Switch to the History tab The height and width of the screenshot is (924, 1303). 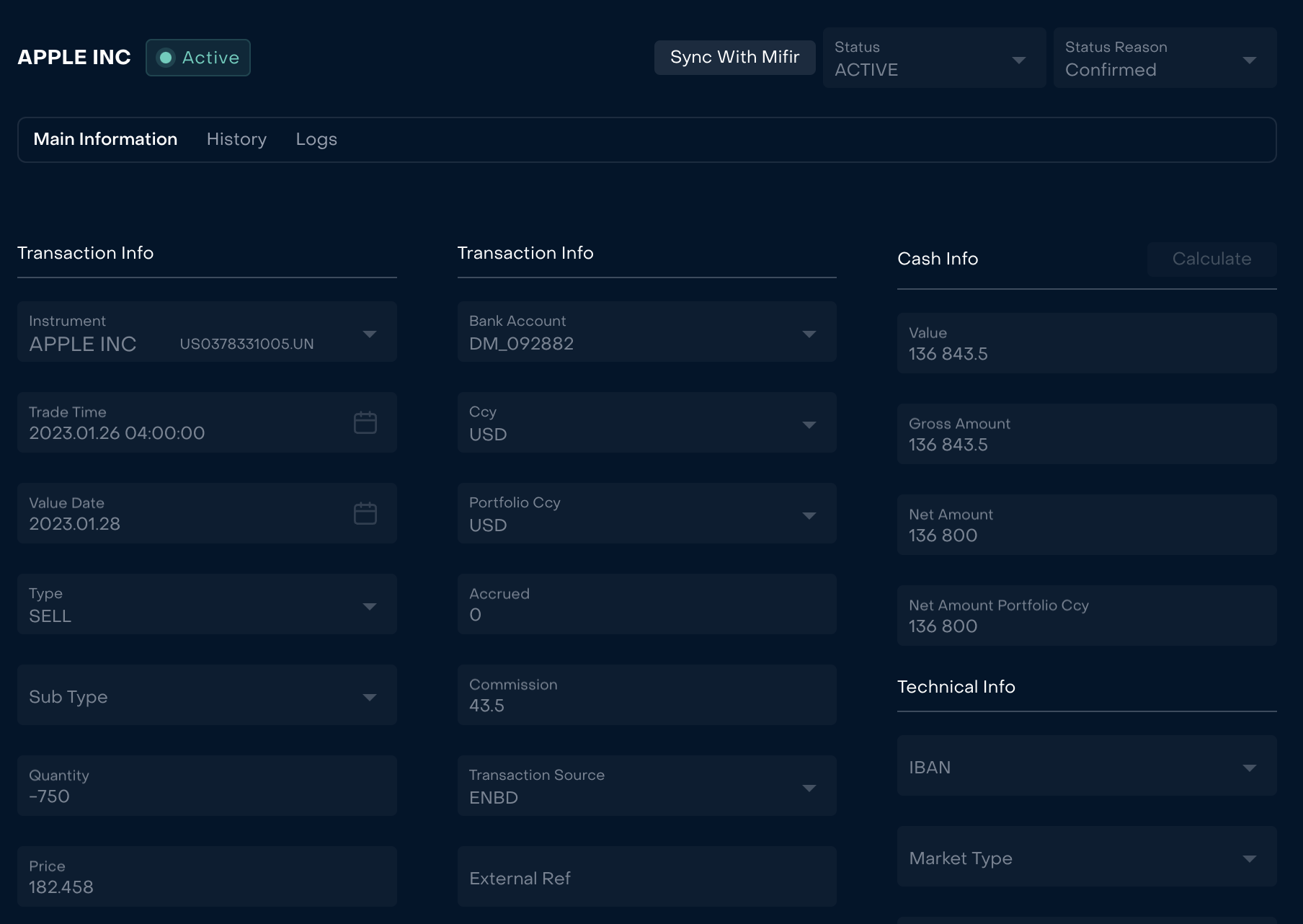[x=236, y=139]
